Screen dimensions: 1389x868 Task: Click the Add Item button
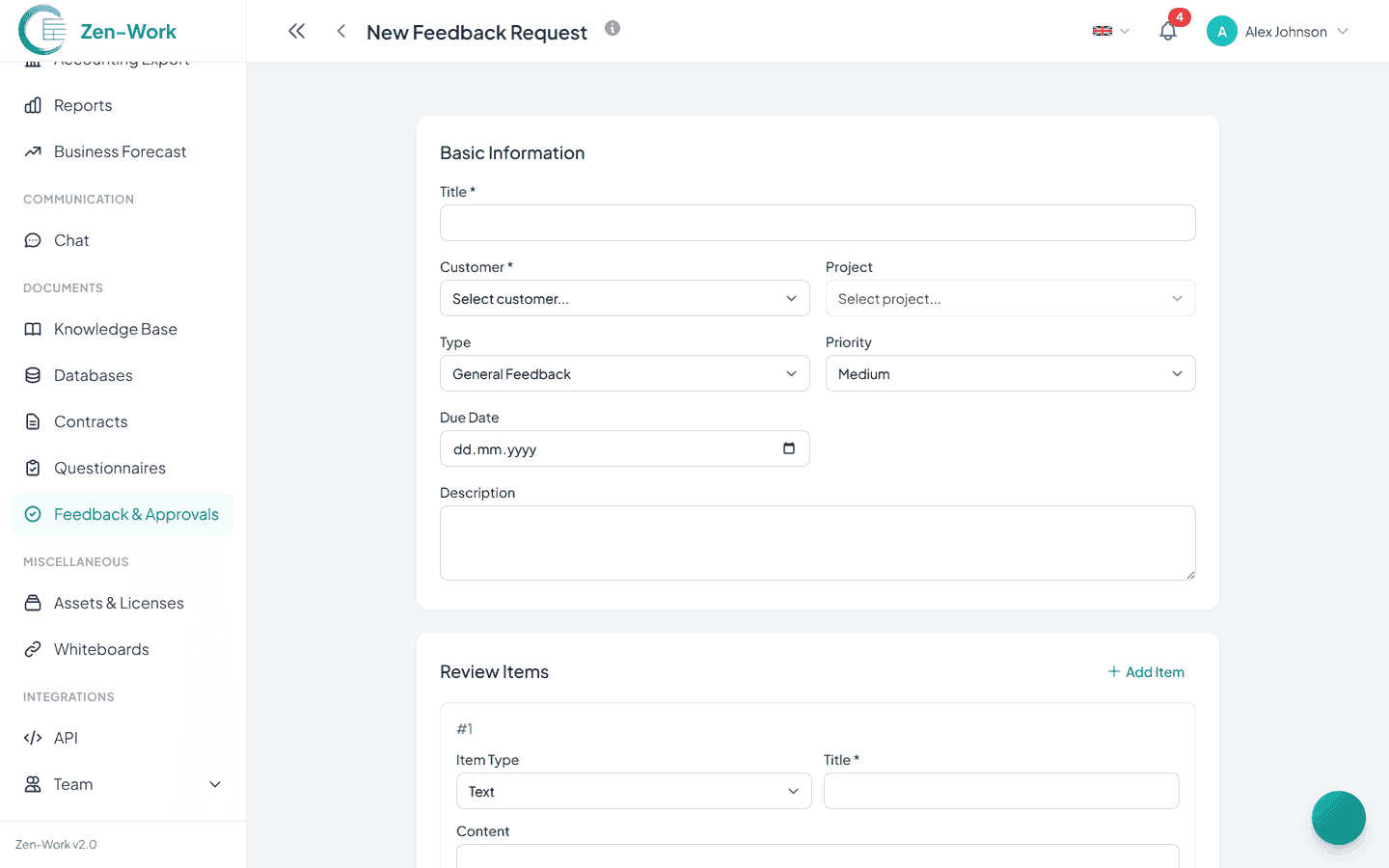(1146, 671)
